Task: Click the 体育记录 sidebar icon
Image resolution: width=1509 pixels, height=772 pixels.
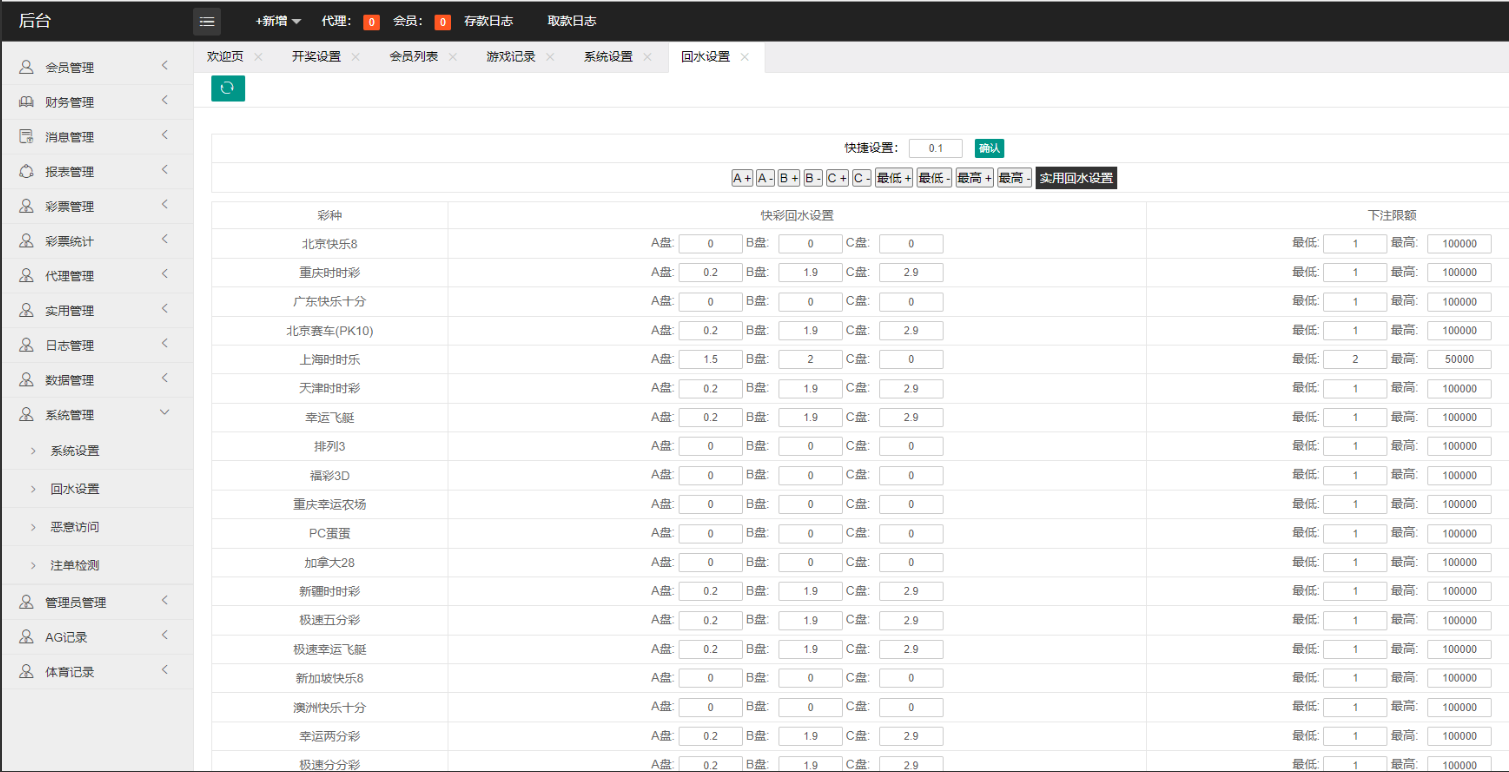Action: point(26,672)
